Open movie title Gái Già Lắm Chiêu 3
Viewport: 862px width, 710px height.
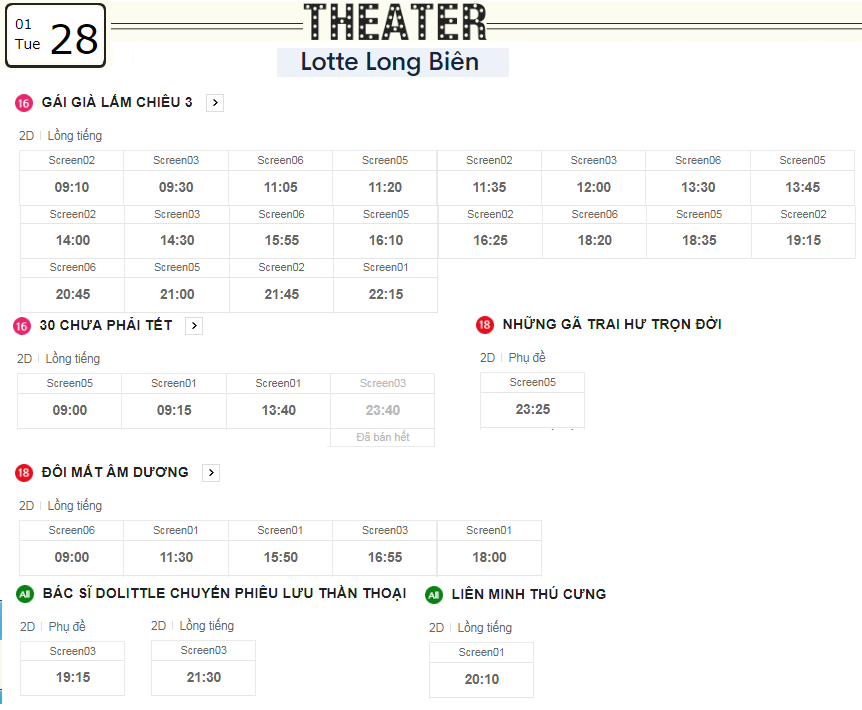click(117, 102)
